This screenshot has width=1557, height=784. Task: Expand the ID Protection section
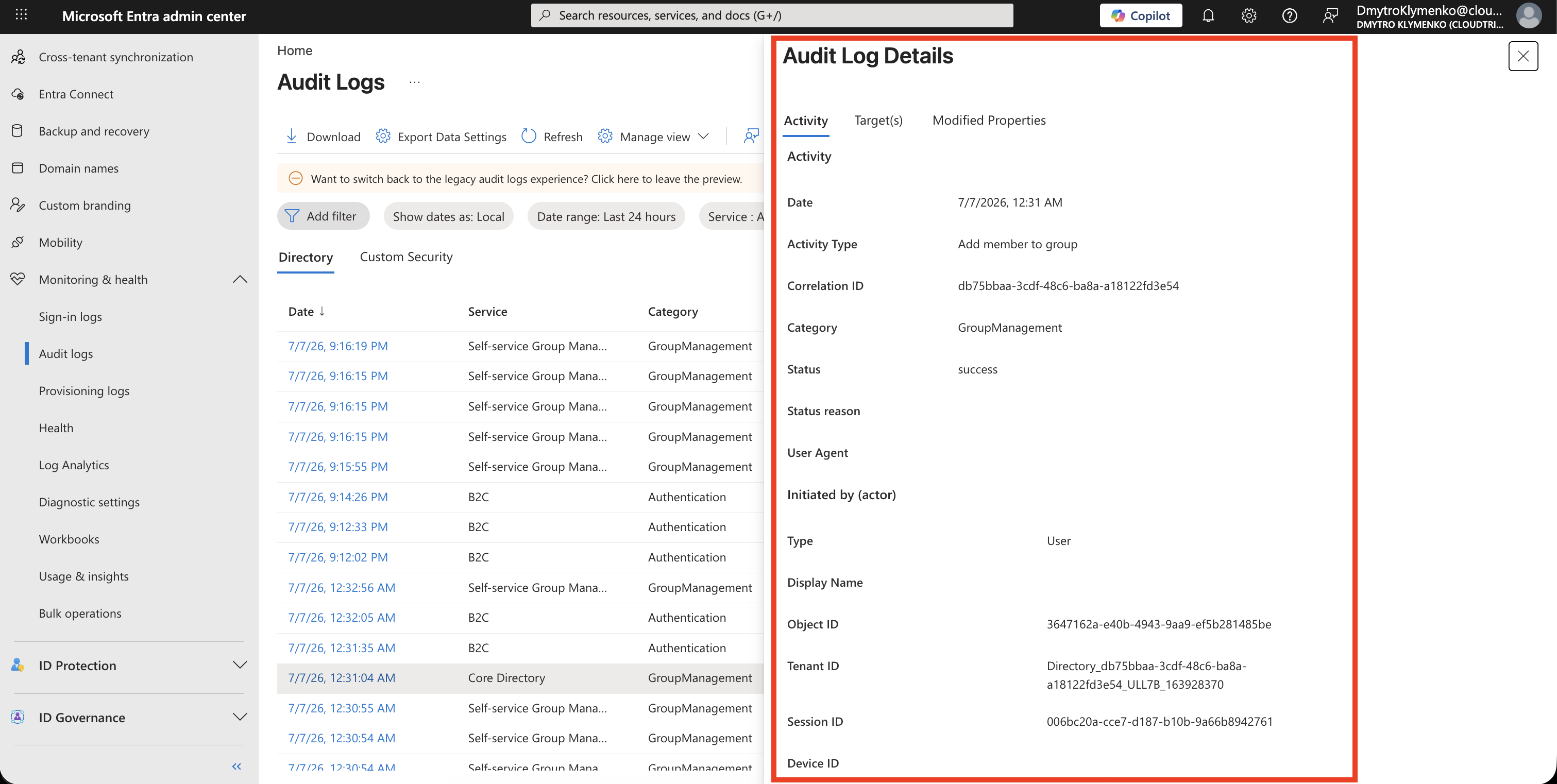[240, 665]
